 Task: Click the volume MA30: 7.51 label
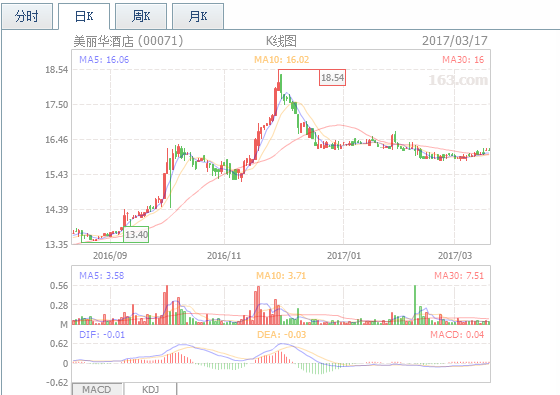click(x=459, y=276)
